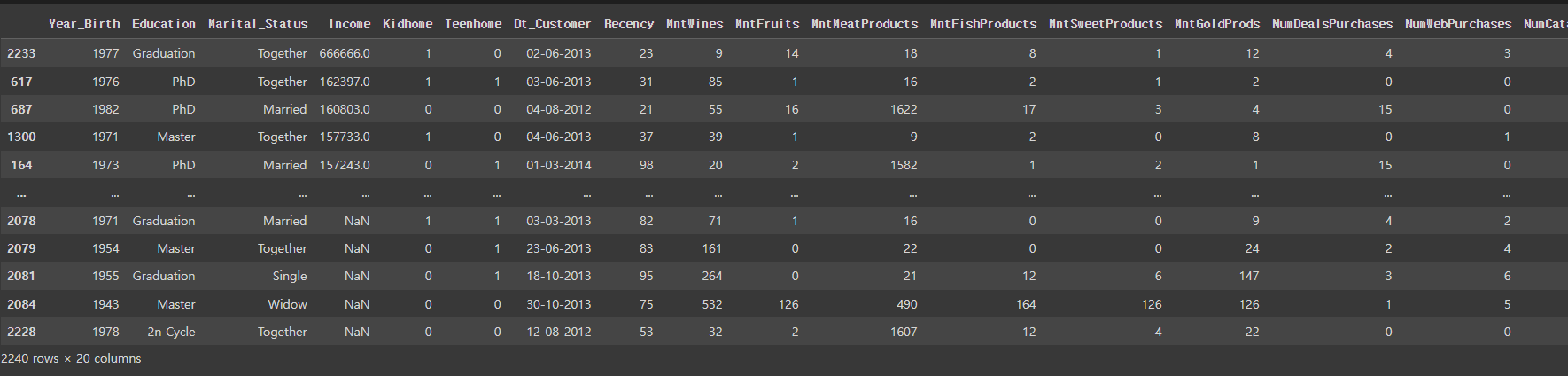This screenshot has width=1568, height=376.
Task: Click date 23-06-2013 cell
Action: click(558, 248)
